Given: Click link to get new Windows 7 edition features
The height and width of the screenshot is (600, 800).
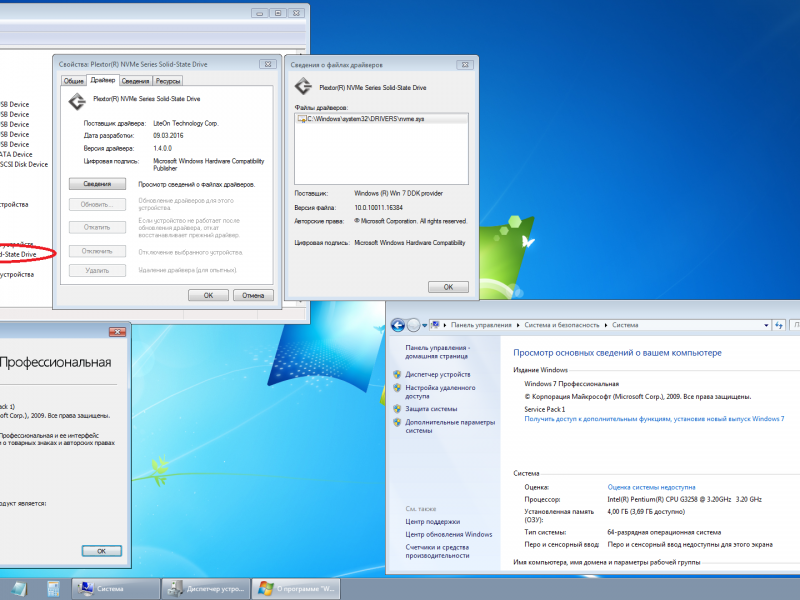Looking at the screenshot, I should [654, 418].
